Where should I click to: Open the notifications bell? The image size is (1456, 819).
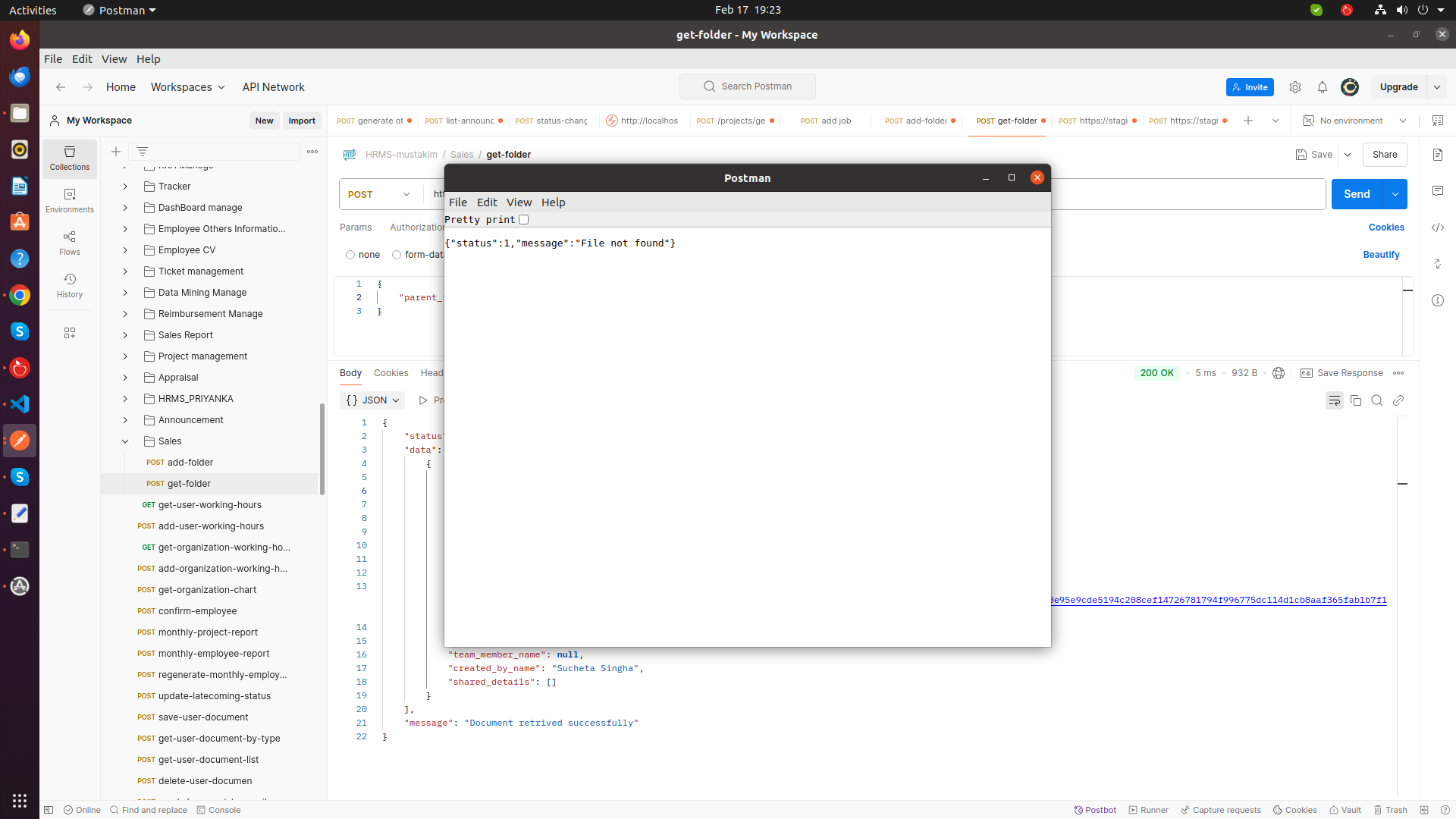pos(1323,87)
